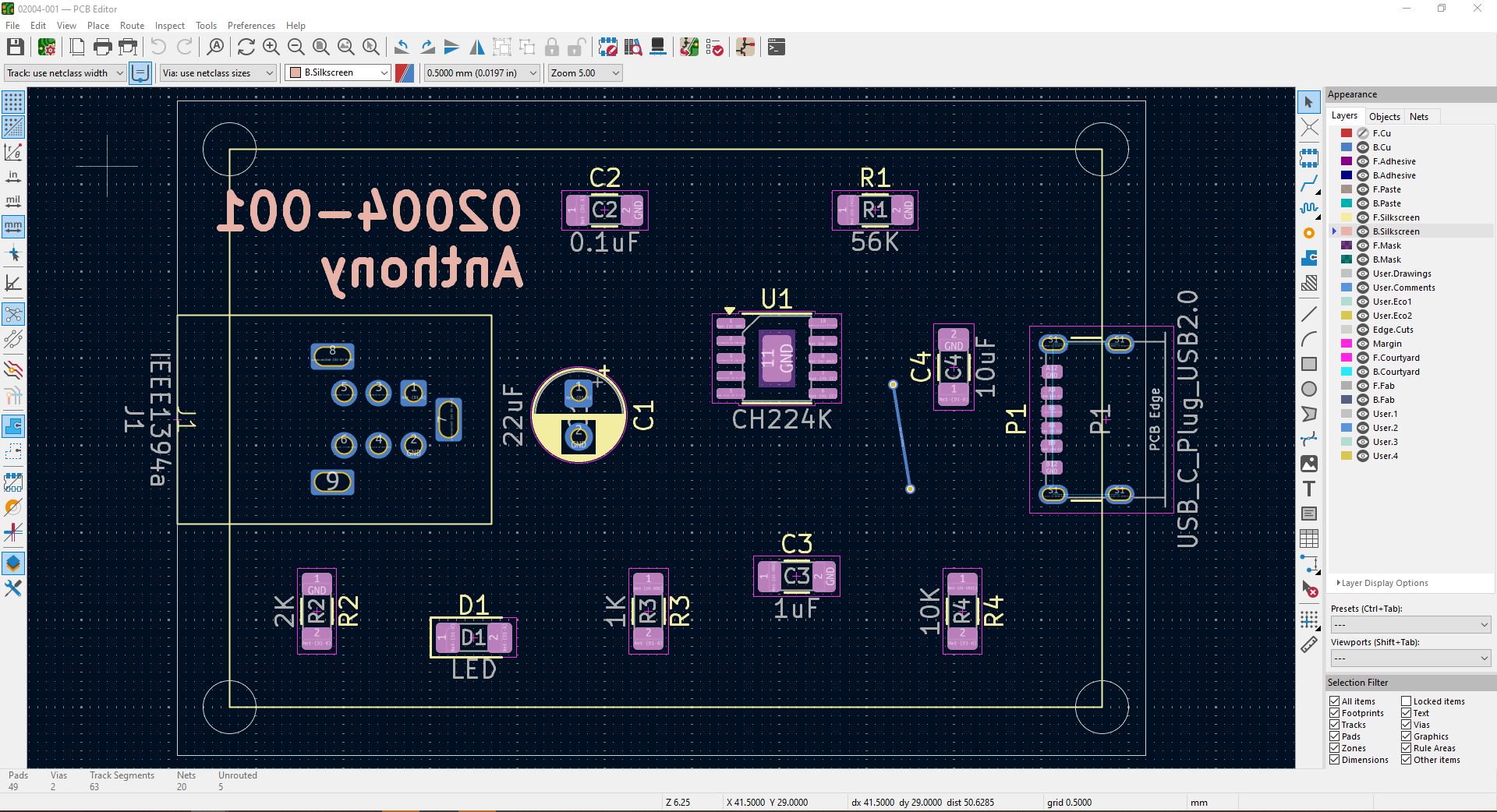This screenshot has height=812, width=1497.
Task: Click Zoom to fit board icon
Action: (320, 48)
